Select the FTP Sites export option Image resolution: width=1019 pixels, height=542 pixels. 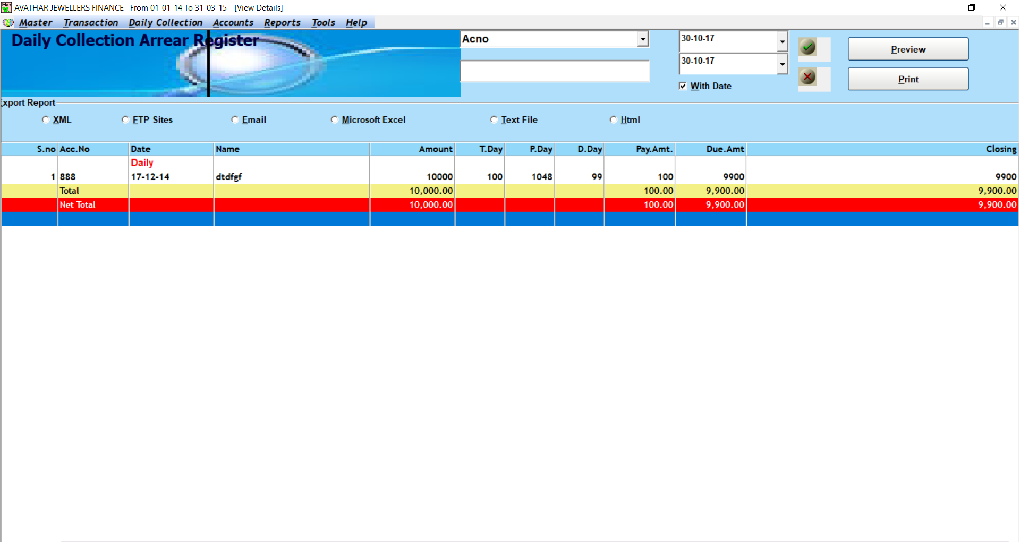tap(125, 120)
